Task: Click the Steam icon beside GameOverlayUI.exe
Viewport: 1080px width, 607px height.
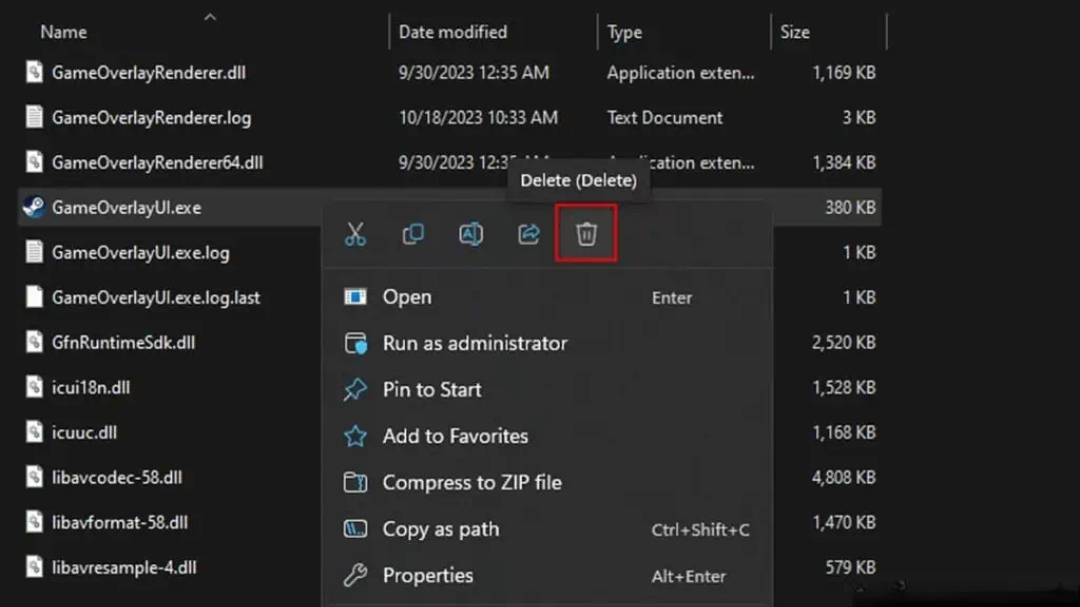Action: click(x=34, y=208)
